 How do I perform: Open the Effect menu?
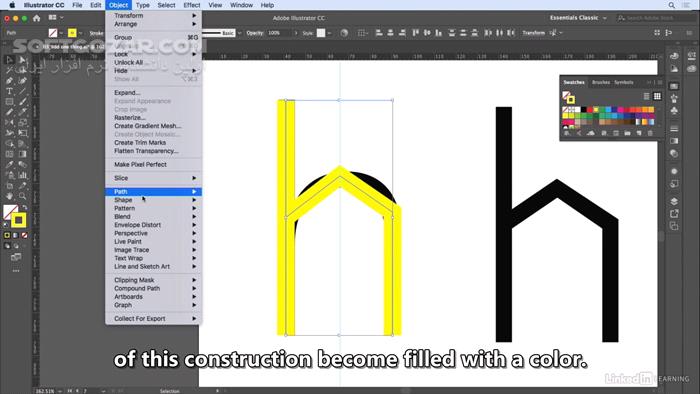(192, 5)
